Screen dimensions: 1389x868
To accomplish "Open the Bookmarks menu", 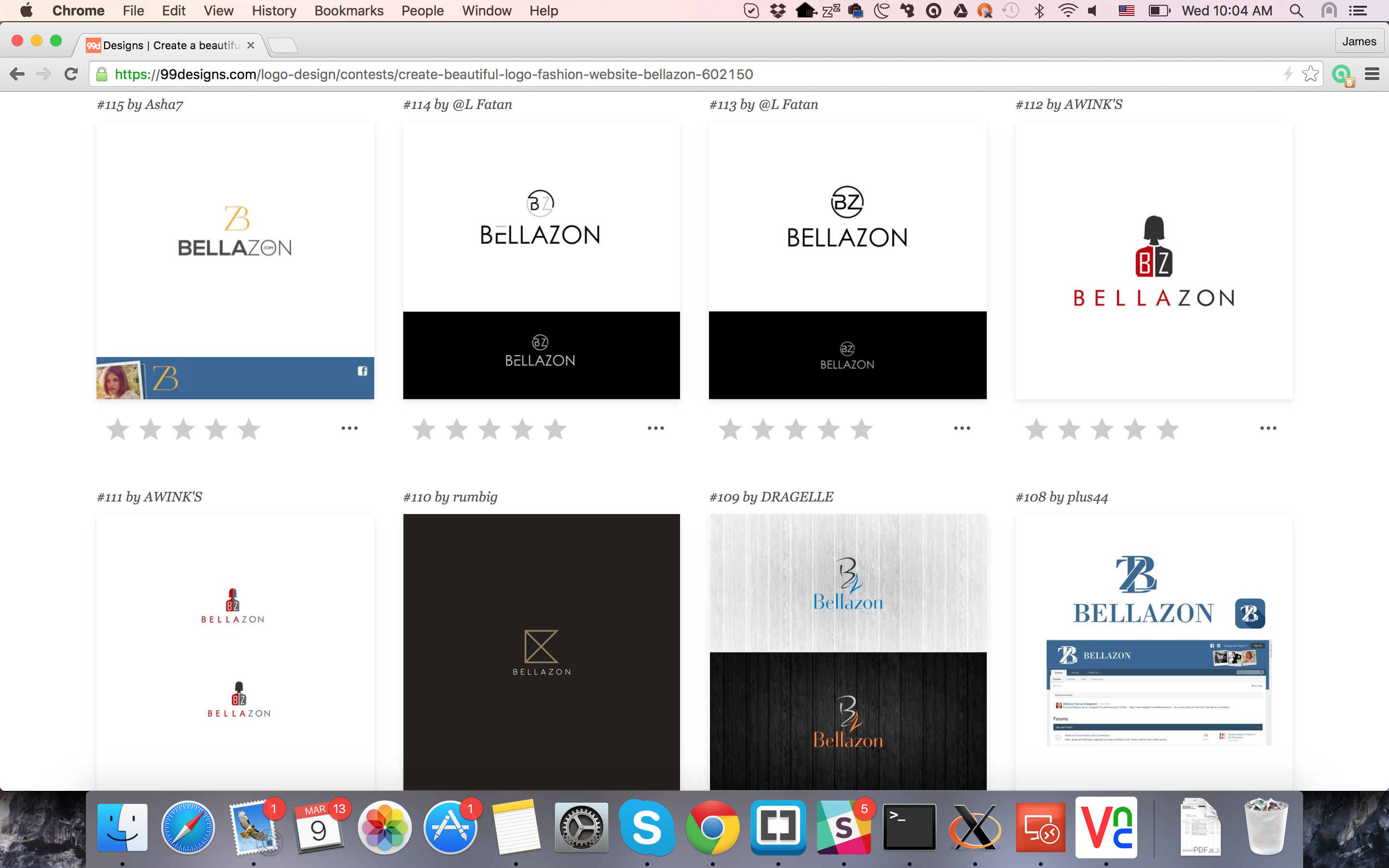I will click(348, 10).
